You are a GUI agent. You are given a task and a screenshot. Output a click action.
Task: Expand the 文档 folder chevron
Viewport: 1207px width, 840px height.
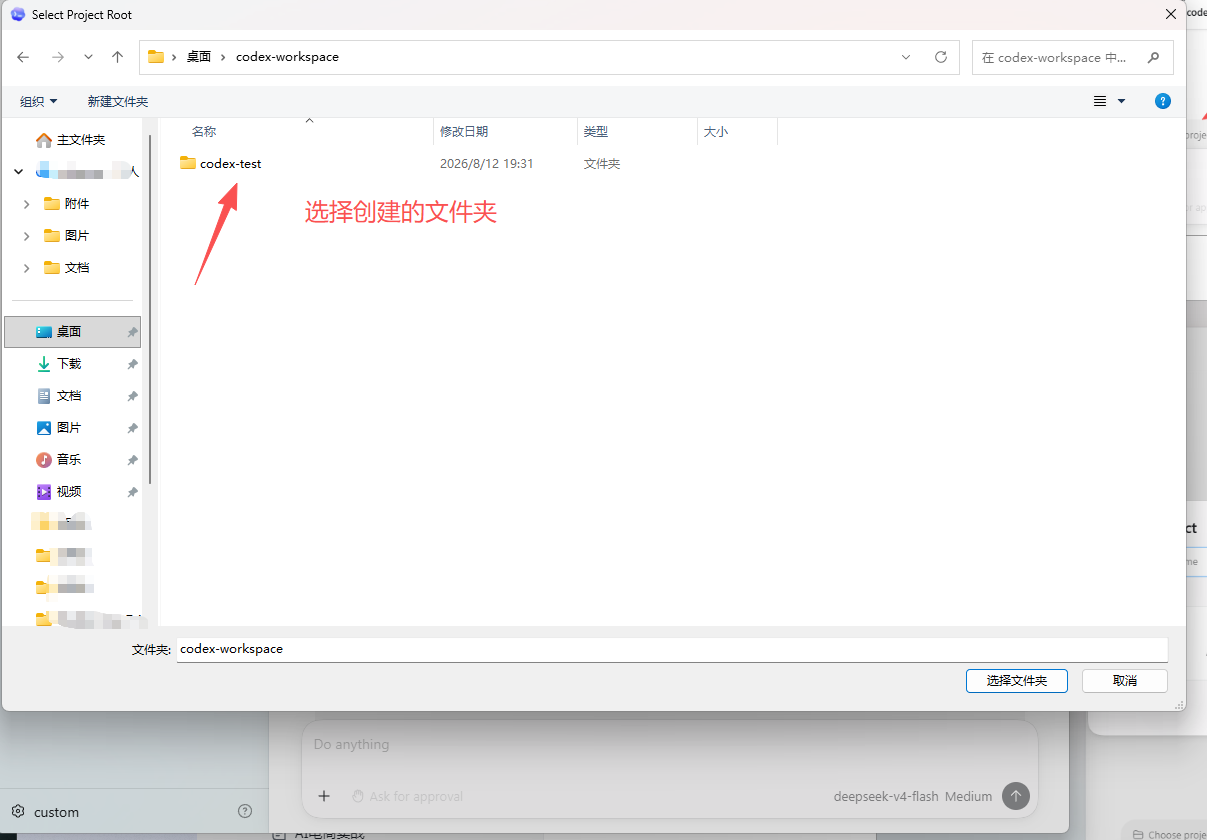(x=26, y=268)
